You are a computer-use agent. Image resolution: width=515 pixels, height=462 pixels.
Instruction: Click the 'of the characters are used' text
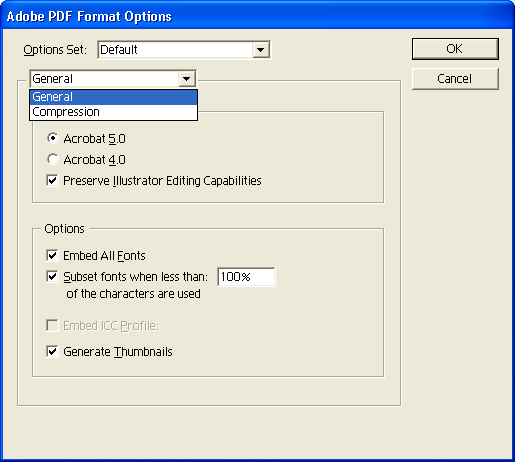[133, 294]
